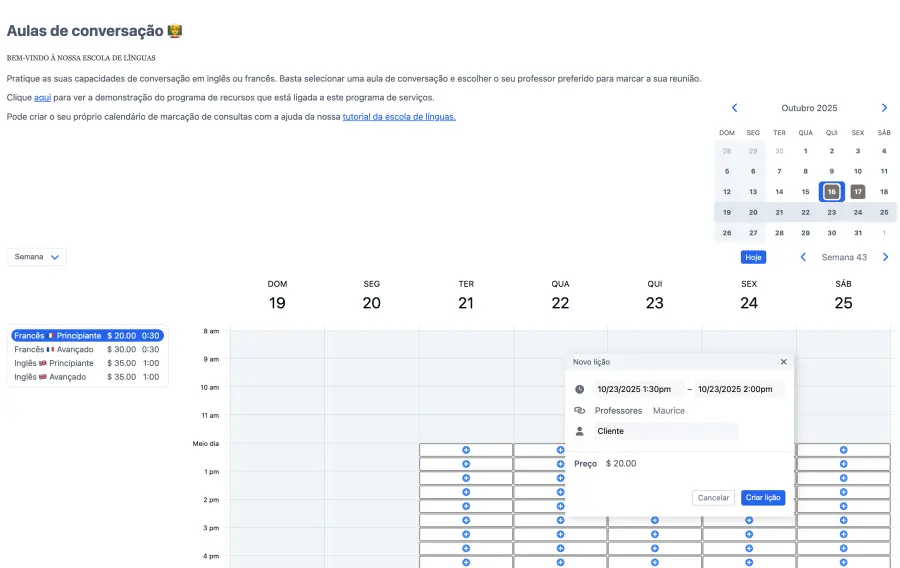Add lesson on TER 21 at 3 pm slot
The height and width of the screenshot is (568, 900).
[466, 534]
